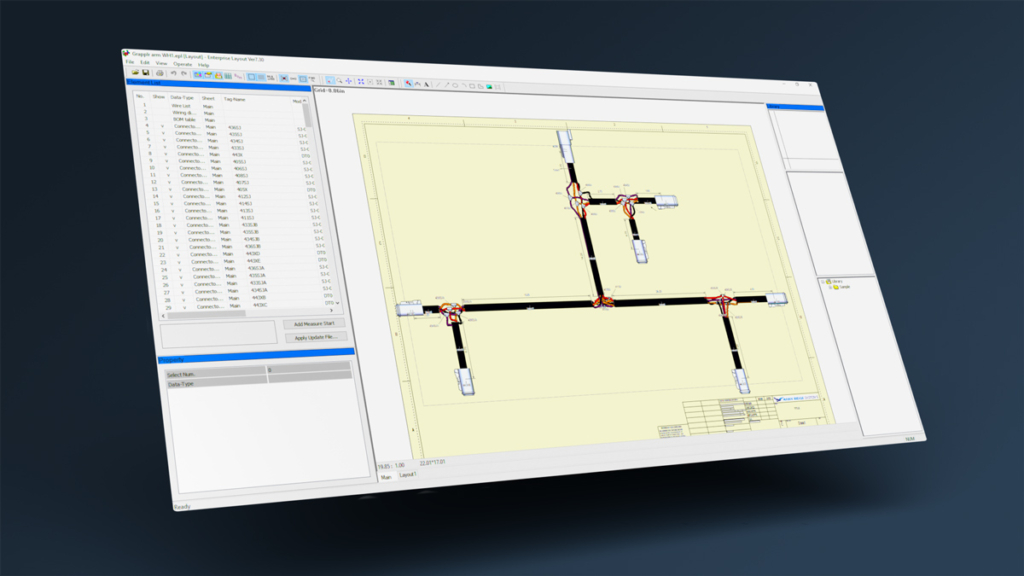Screen dimensions: 1024x576
Task: Select the pan crosshair tool on the toolbar
Action: 350,82
